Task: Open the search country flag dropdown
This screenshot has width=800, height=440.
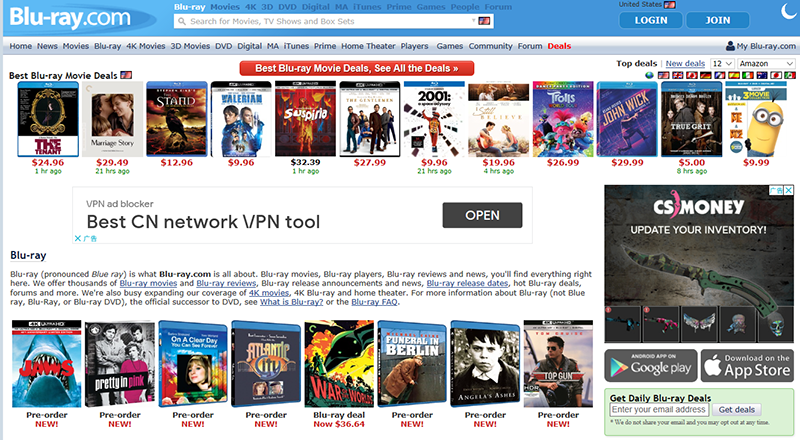Action: tap(481, 21)
